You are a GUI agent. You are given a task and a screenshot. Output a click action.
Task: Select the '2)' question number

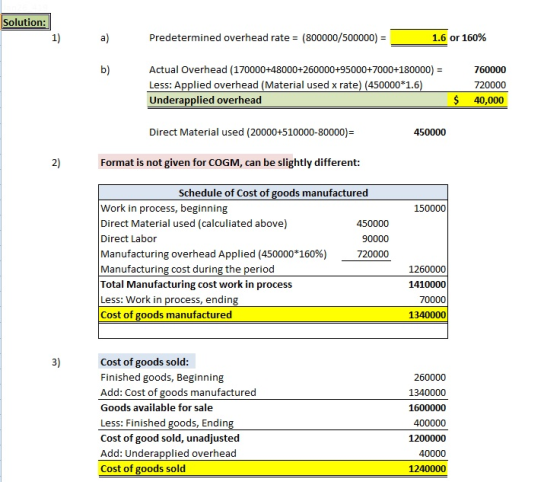(x=56, y=163)
